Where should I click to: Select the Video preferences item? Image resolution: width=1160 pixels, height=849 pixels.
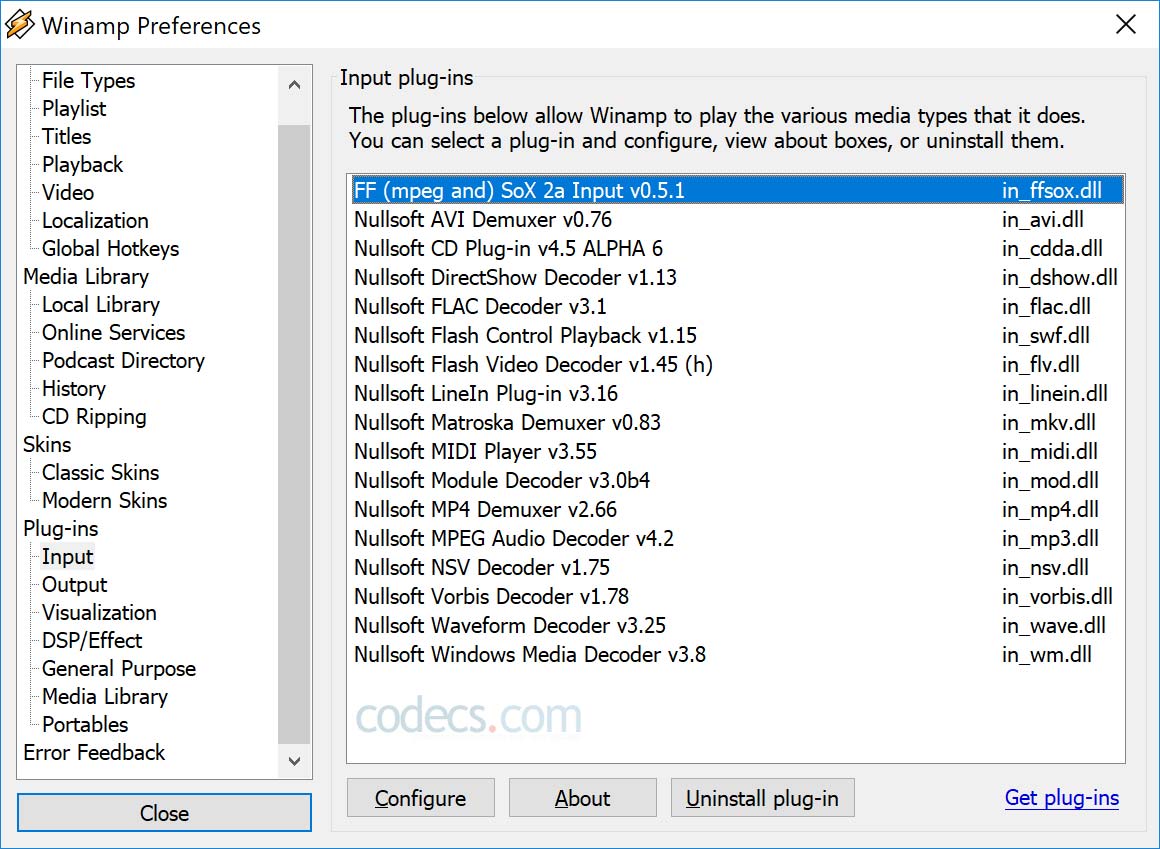(68, 193)
